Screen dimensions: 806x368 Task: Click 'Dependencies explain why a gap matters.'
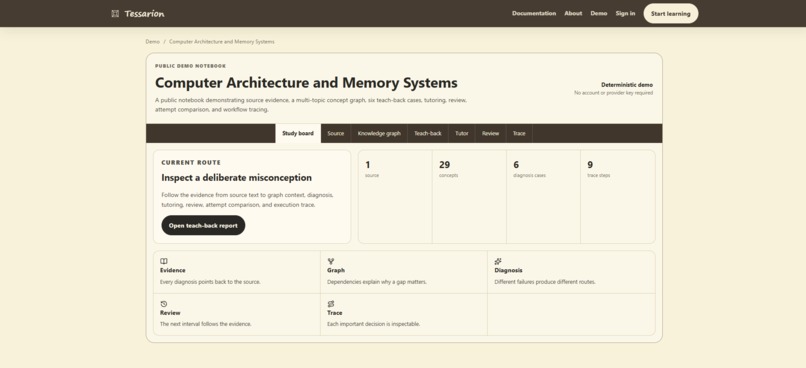(x=377, y=282)
